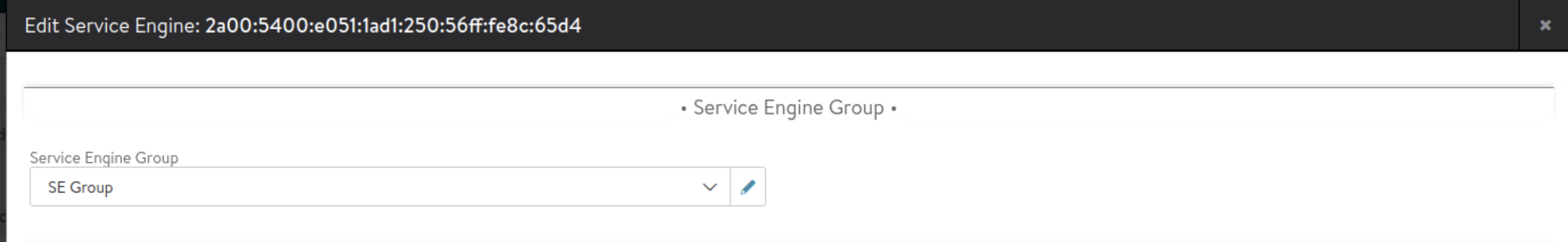Close the Edit Service Engine dialog
The height and width of the screenshot is (242, 1568).
[x=1545, y=25]
